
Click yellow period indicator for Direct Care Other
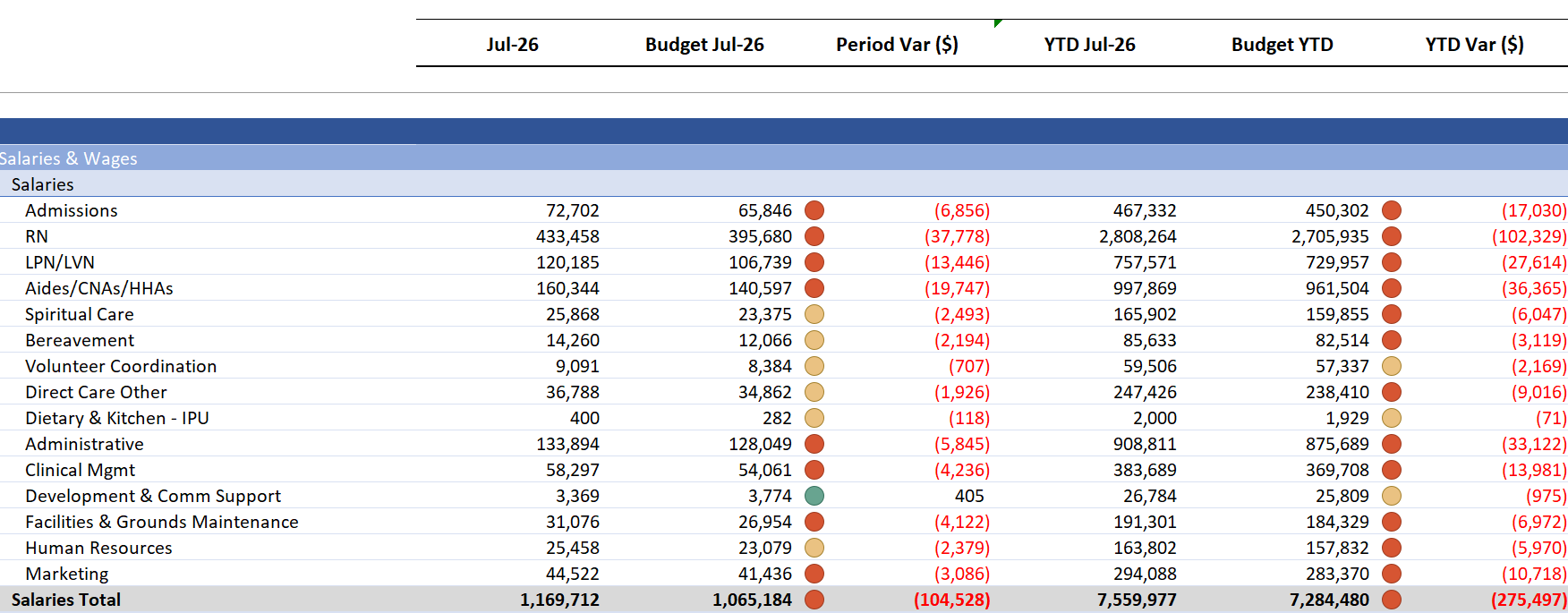[814, 392]
